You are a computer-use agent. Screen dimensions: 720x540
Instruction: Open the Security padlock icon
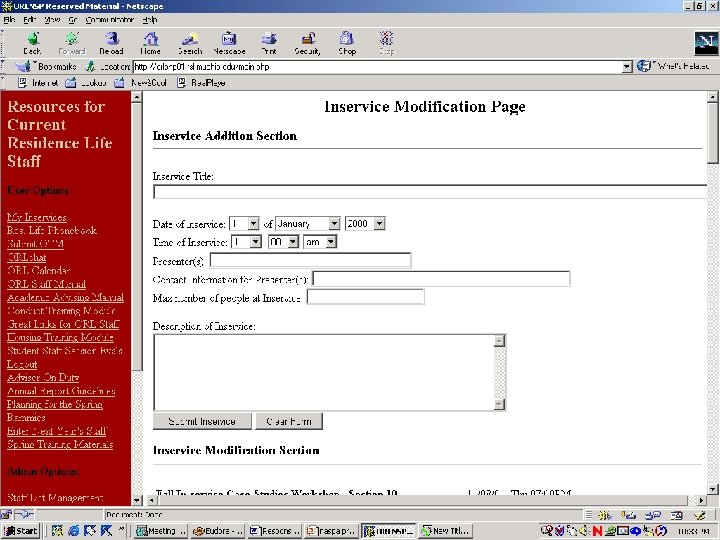(308, 43)
